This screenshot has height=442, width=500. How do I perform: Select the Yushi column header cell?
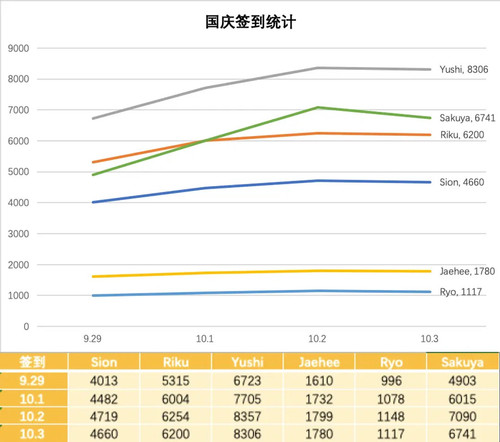pyautogui.click(x=247, y=362)
